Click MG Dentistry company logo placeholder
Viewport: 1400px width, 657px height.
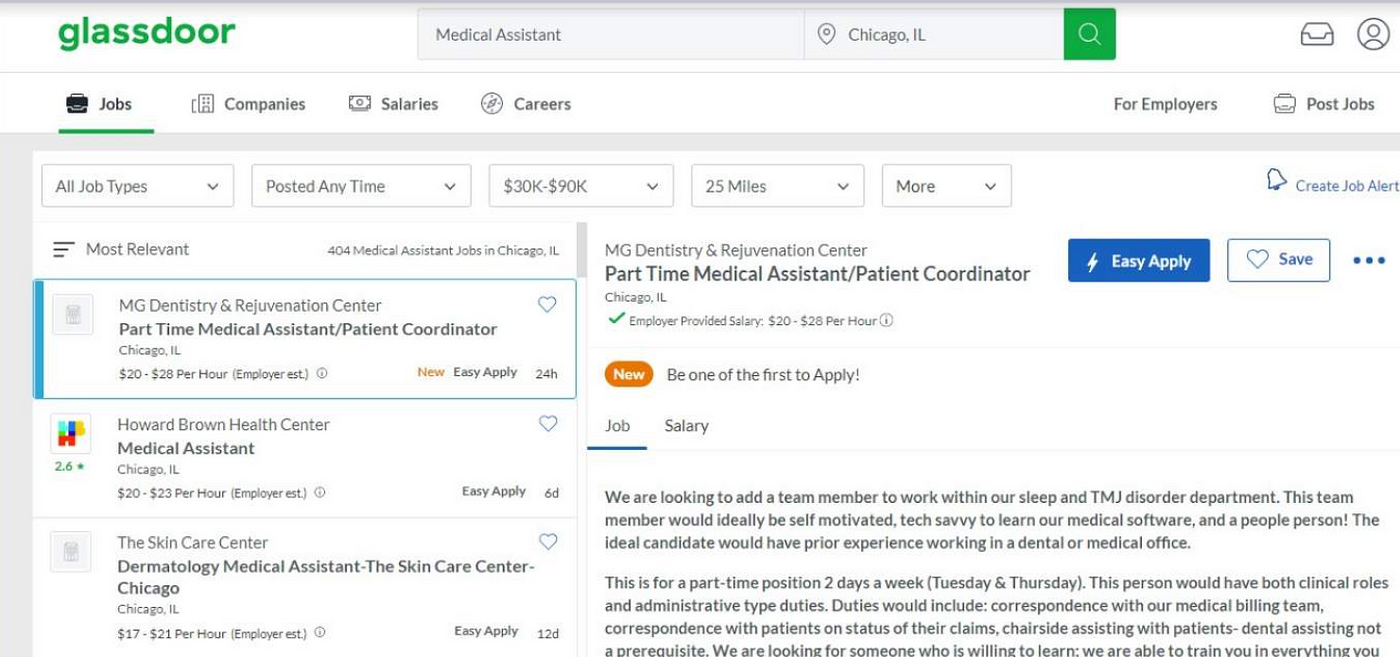(x=73, y=314)
